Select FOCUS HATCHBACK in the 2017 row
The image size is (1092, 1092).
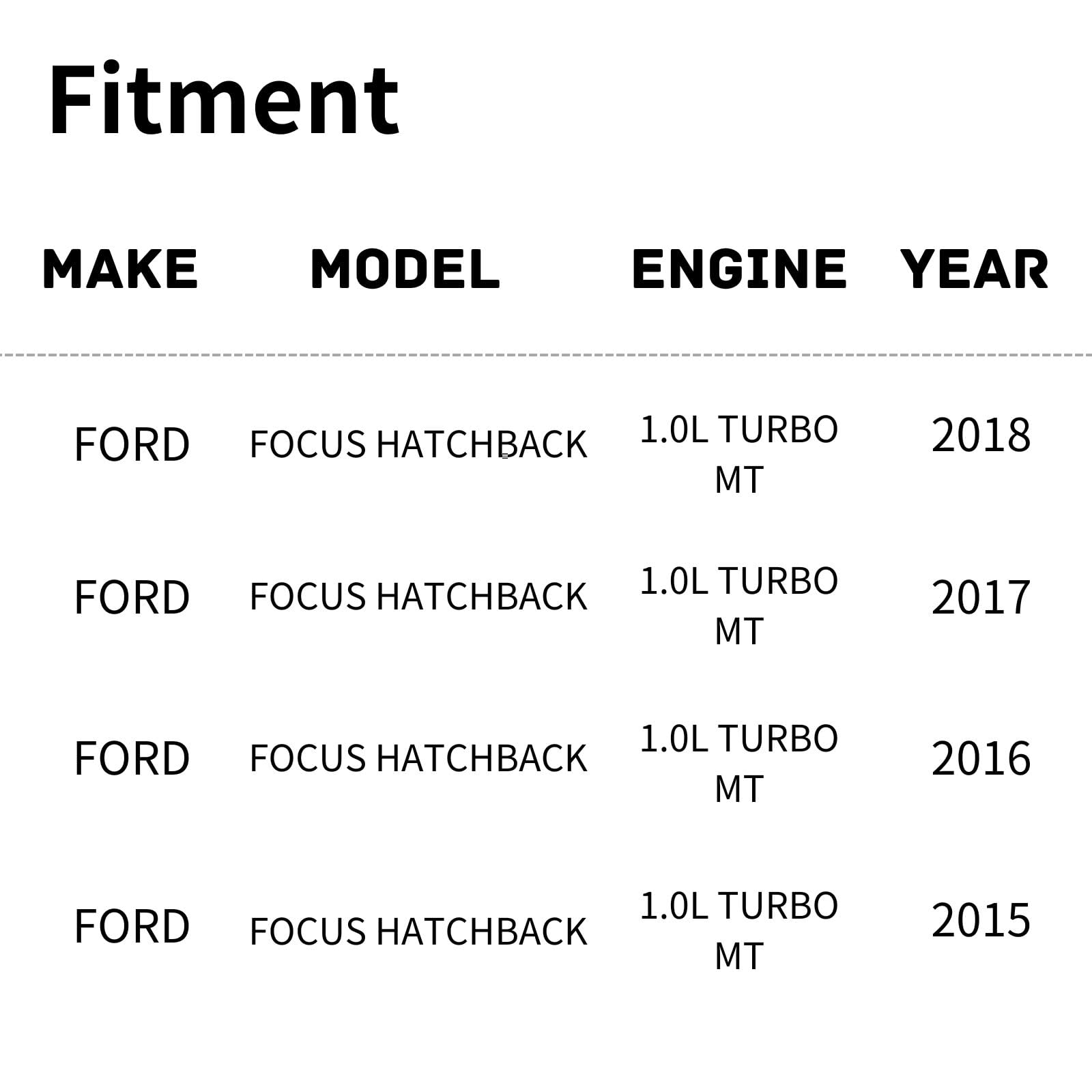click(418, 597)
